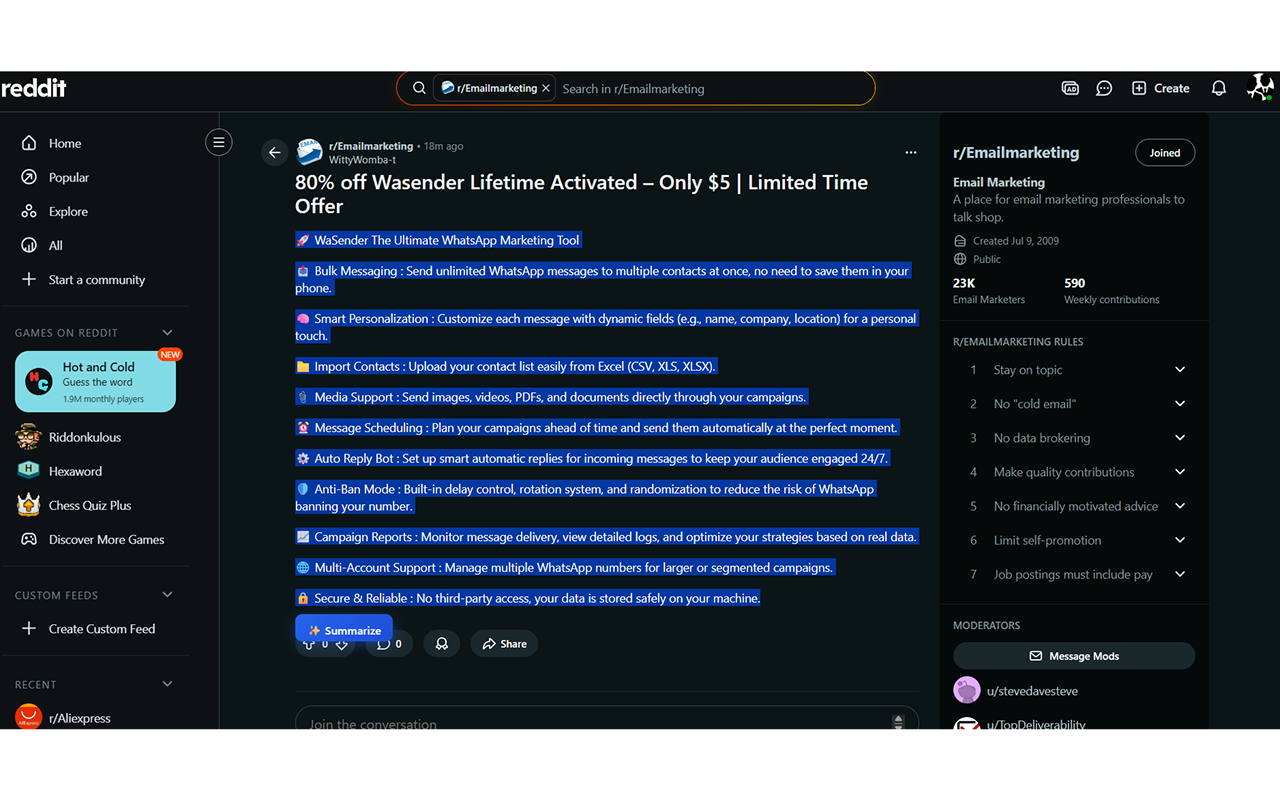Collapse the Recent section
The width and height of the screenshot is (1280, 800).
tap(167, 684)
